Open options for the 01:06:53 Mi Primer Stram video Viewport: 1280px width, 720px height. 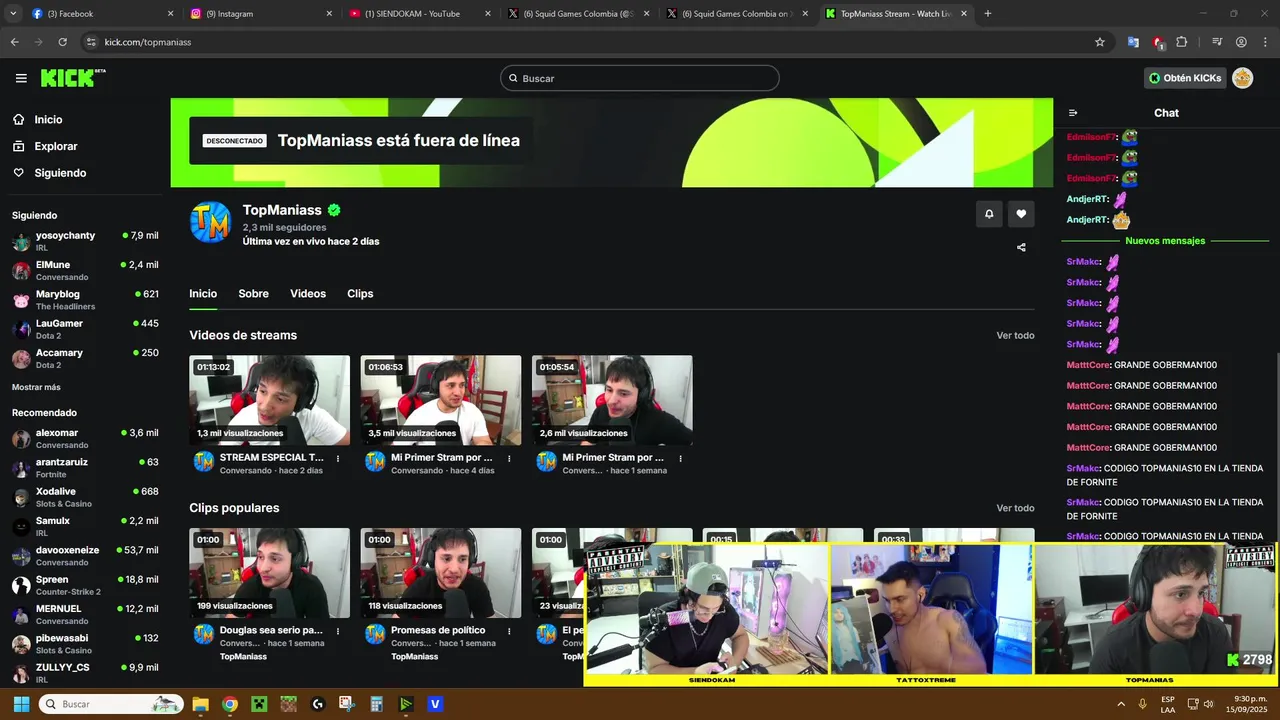coord(509,459)
